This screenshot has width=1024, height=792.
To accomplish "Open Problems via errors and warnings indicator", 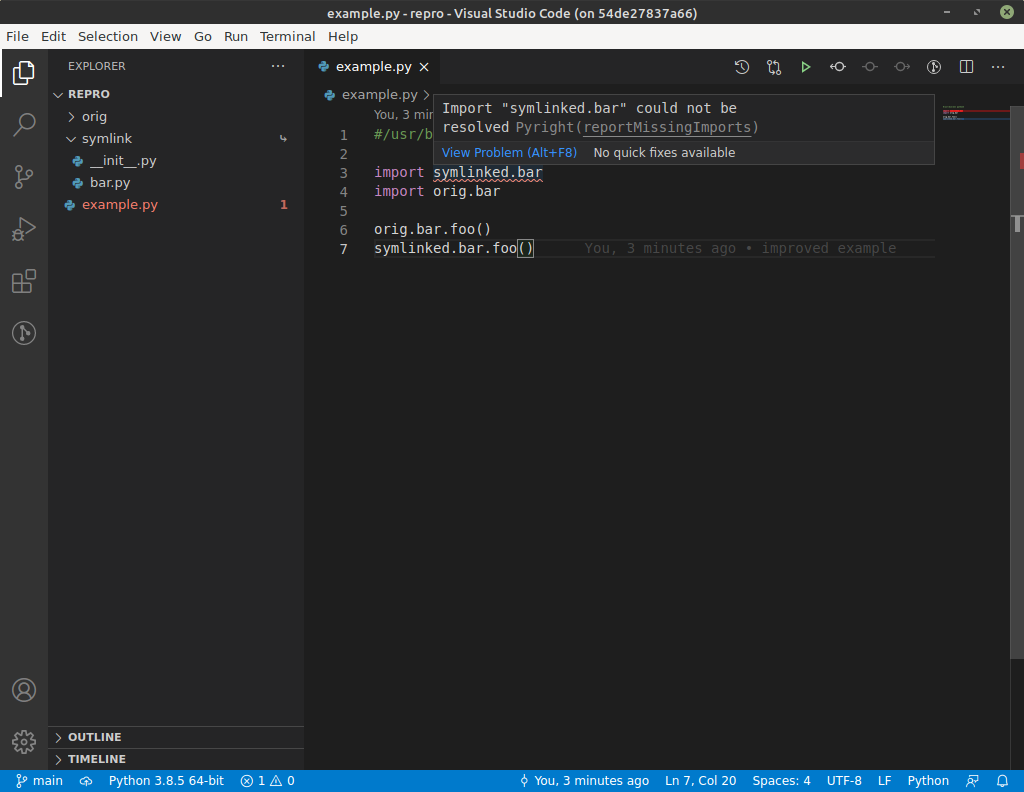I will click(x=267, y=781).
